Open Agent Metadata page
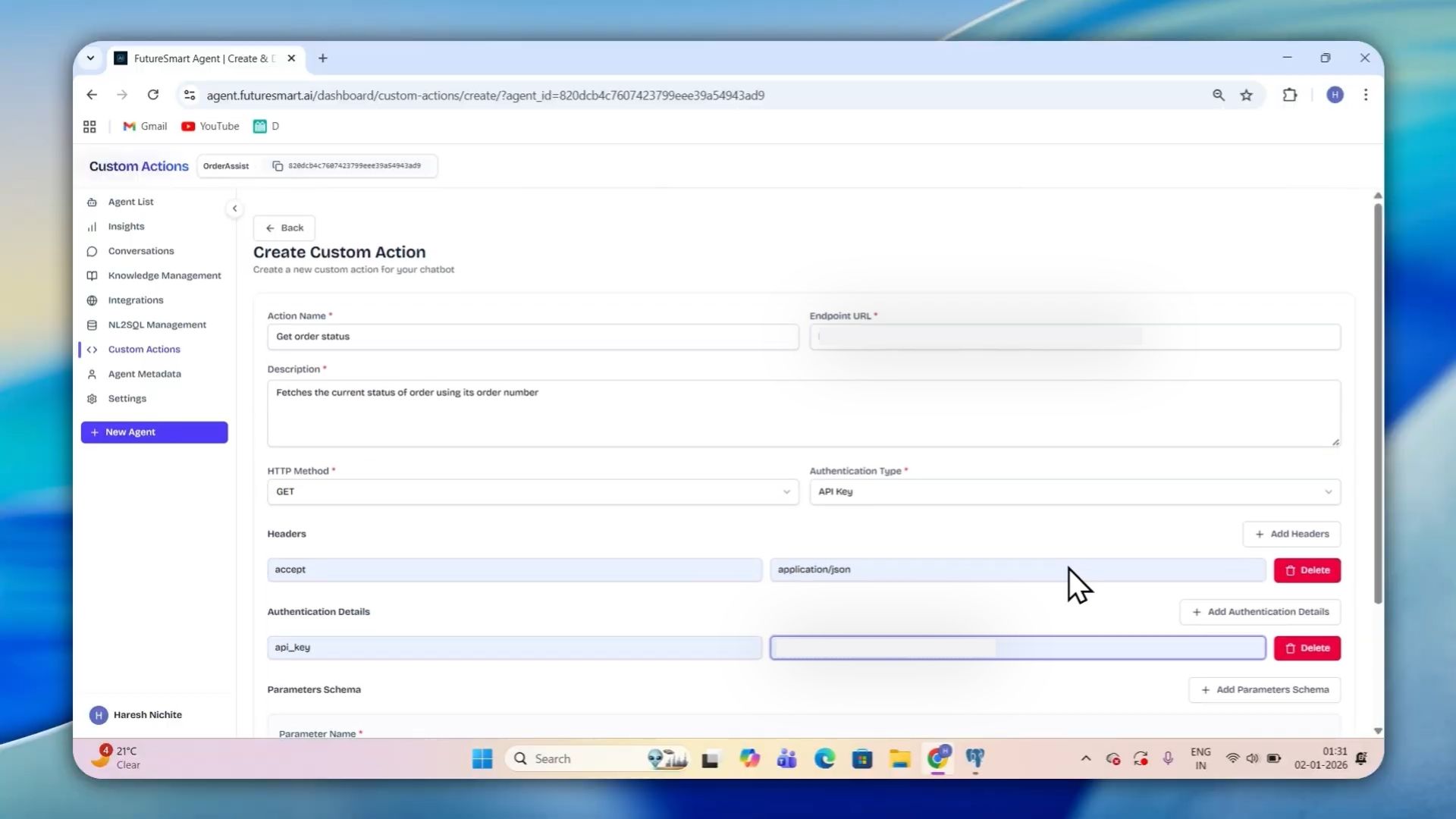 [x=144, y=374]
